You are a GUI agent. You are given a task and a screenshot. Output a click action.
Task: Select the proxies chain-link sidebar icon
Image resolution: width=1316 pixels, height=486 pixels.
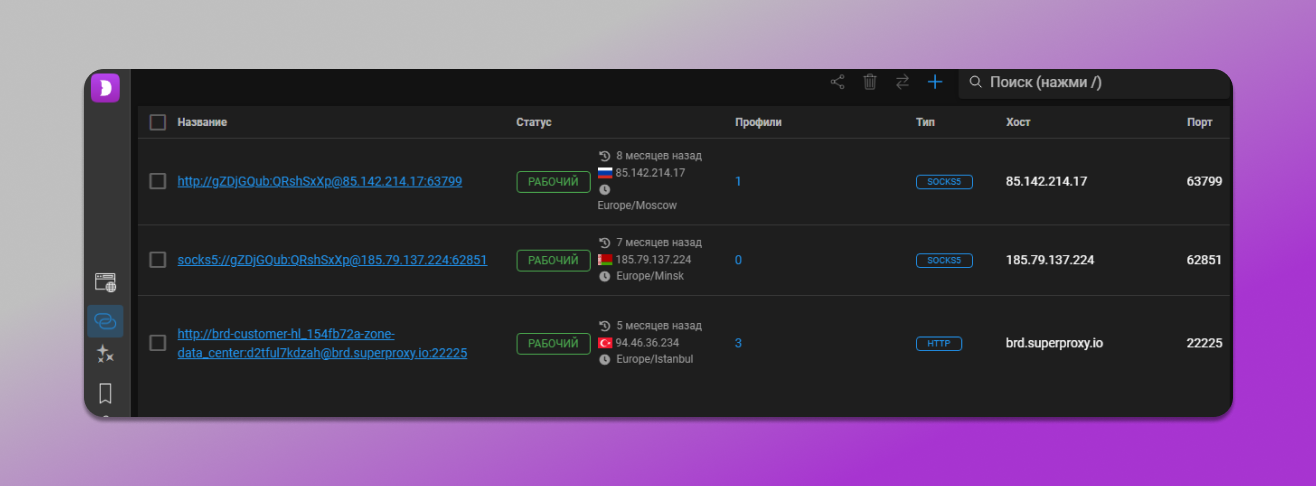tap(105, 321)
